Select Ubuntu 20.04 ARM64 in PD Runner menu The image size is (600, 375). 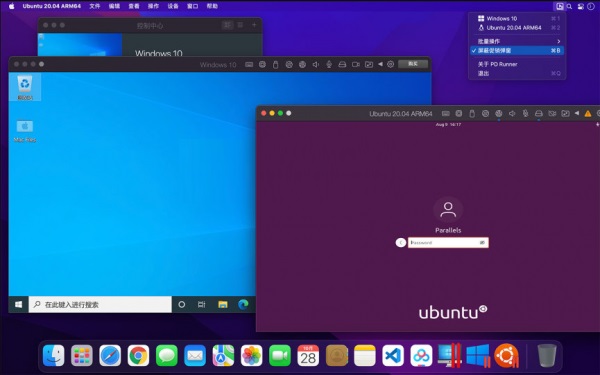tap(517, 28)
